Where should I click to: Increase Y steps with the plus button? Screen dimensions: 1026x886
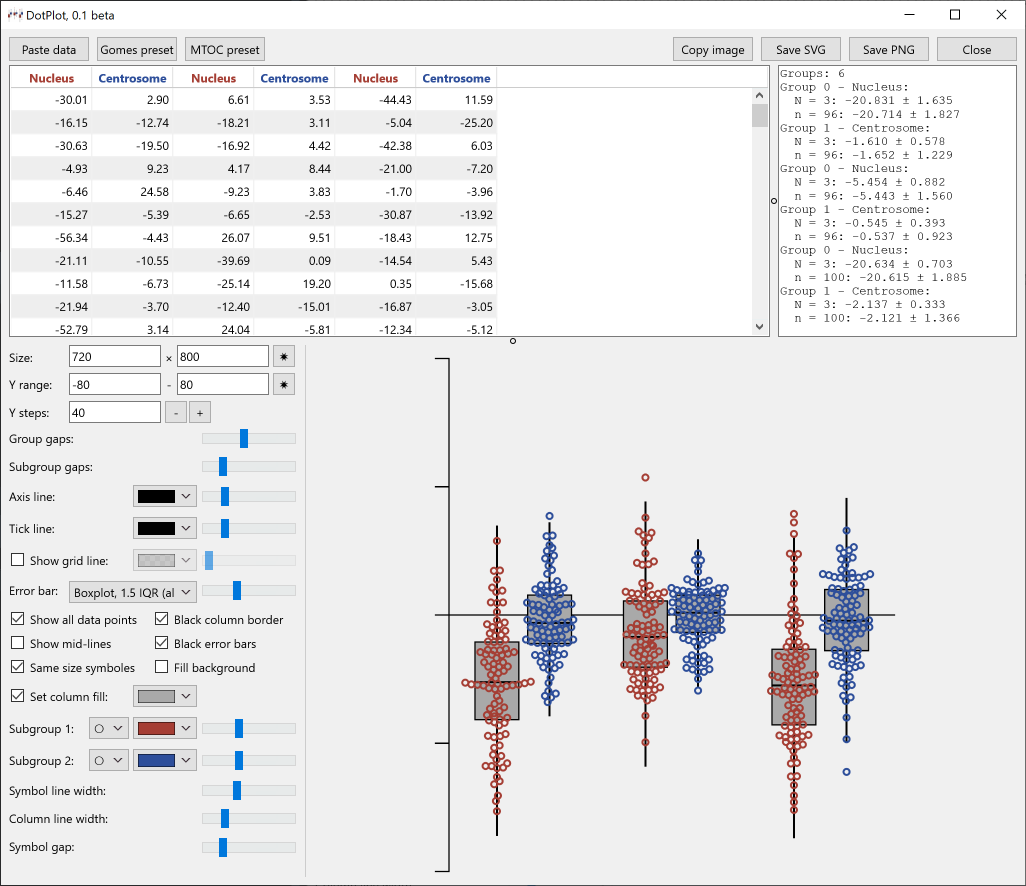(x=198, y=413)
